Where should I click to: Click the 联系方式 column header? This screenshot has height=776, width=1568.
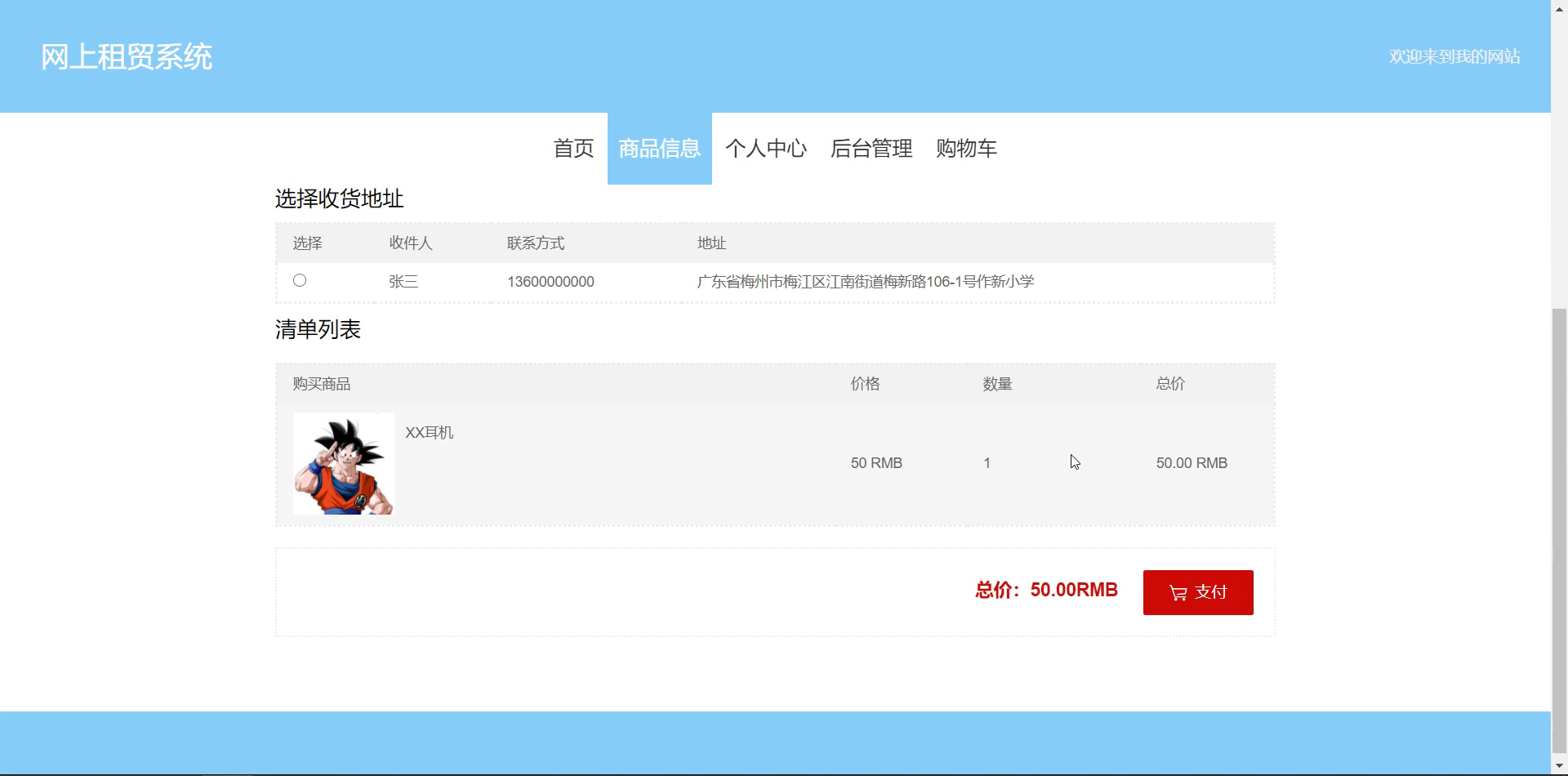coord(536,243)
